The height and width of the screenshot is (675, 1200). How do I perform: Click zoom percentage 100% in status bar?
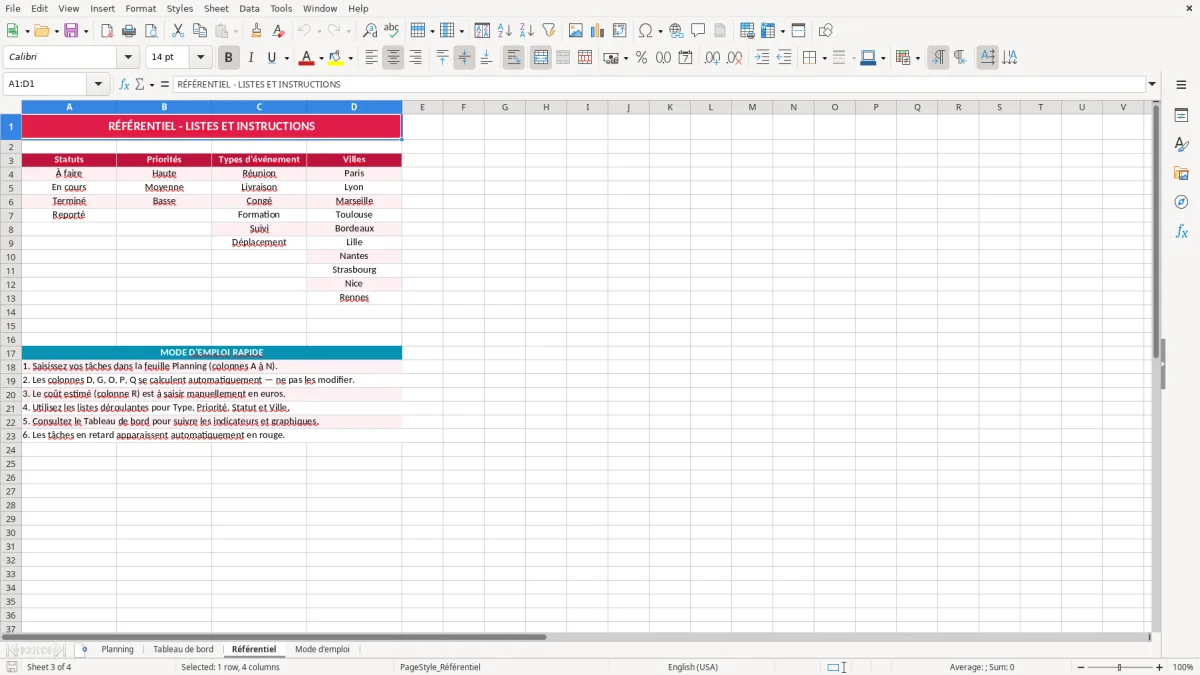(x=1183, y=667)
